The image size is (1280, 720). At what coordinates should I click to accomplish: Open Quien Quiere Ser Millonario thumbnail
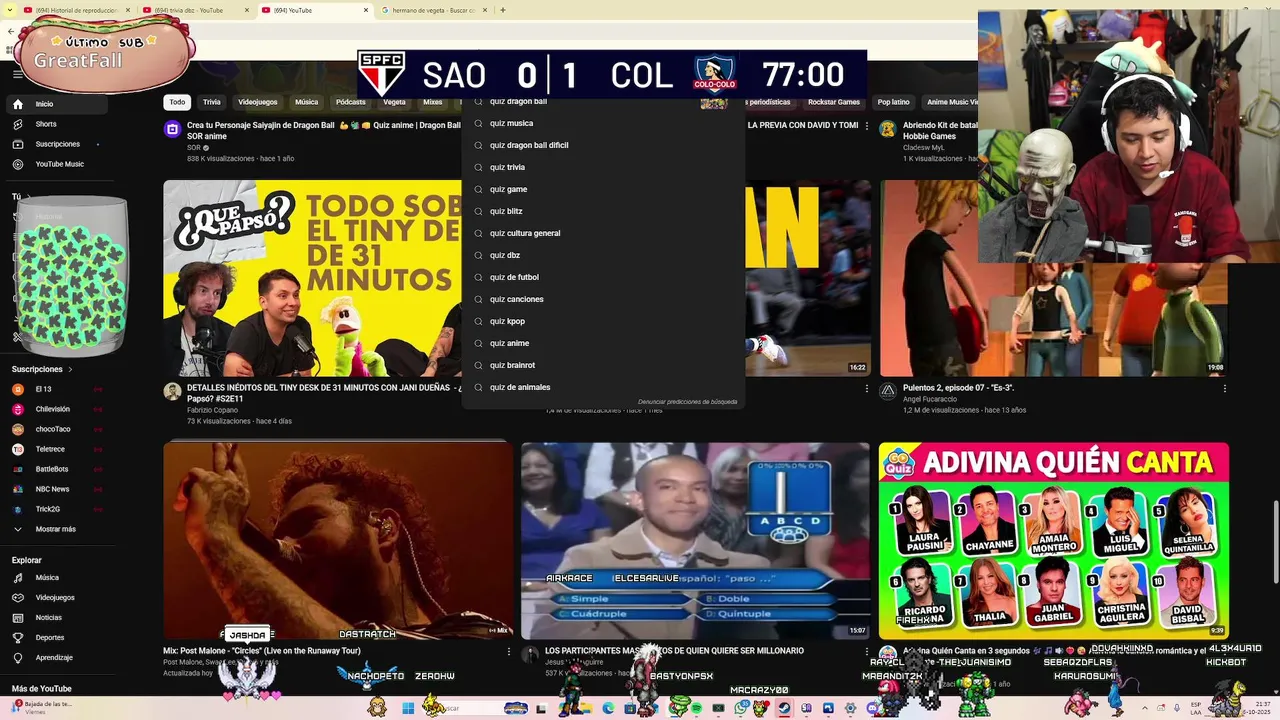695,541
